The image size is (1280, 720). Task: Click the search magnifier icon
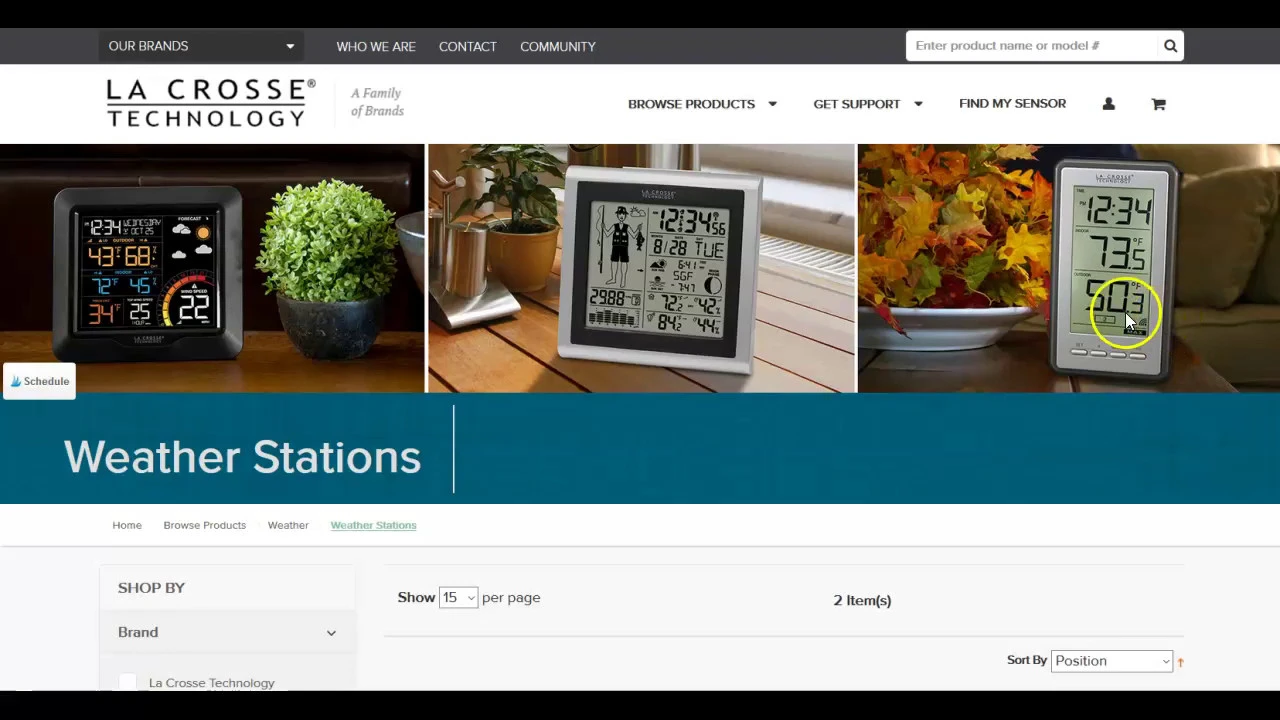click(1170, 46)
